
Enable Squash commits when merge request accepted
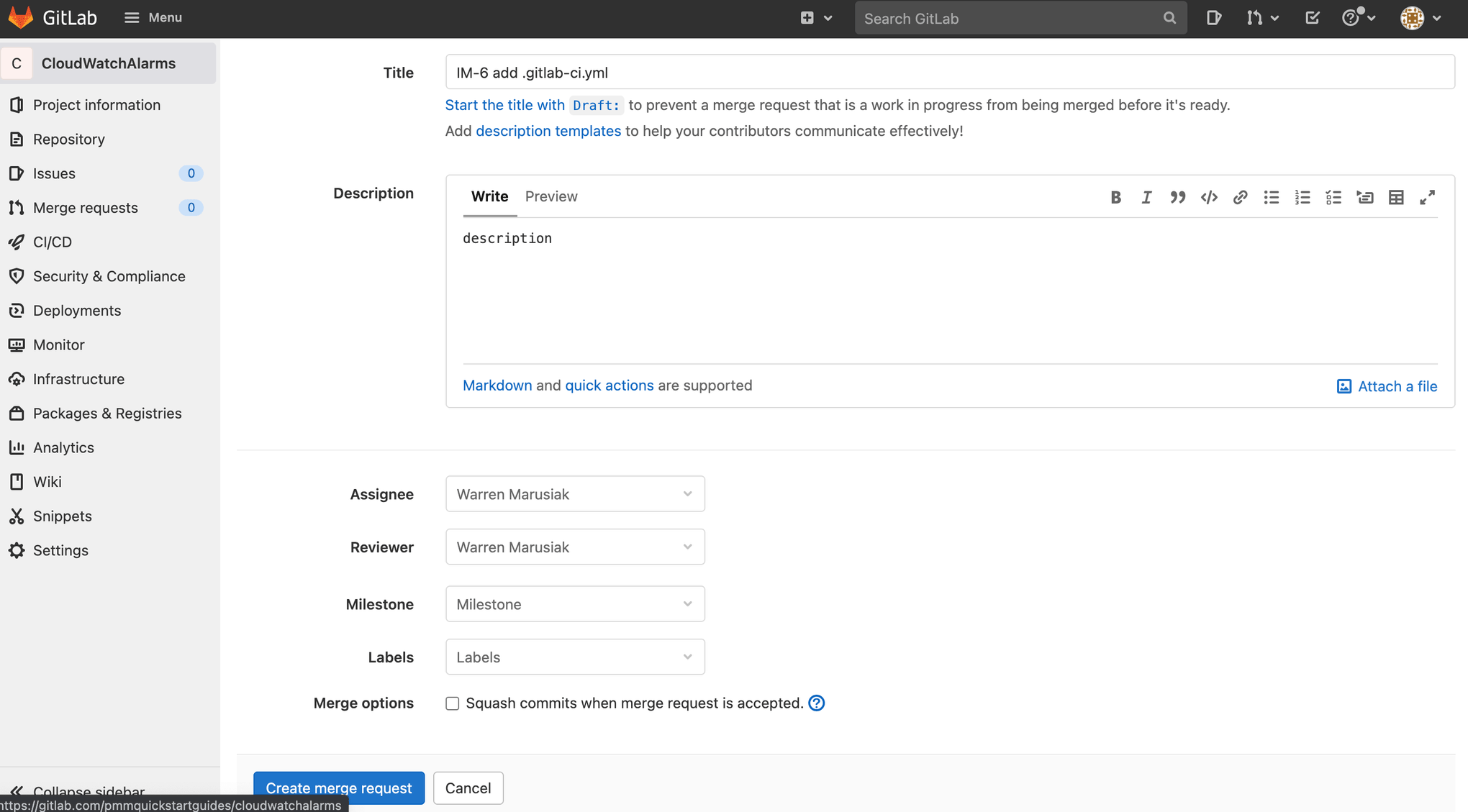point(453,703)
